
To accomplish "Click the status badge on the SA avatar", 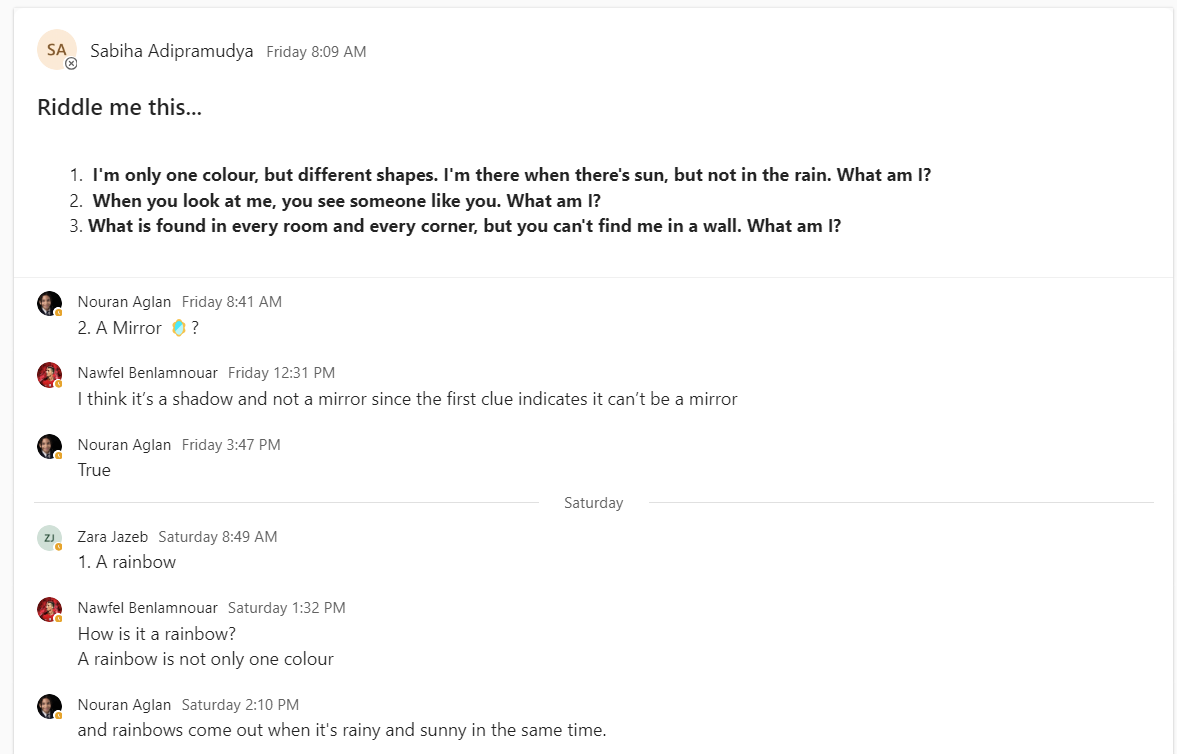I will (71, 63).
